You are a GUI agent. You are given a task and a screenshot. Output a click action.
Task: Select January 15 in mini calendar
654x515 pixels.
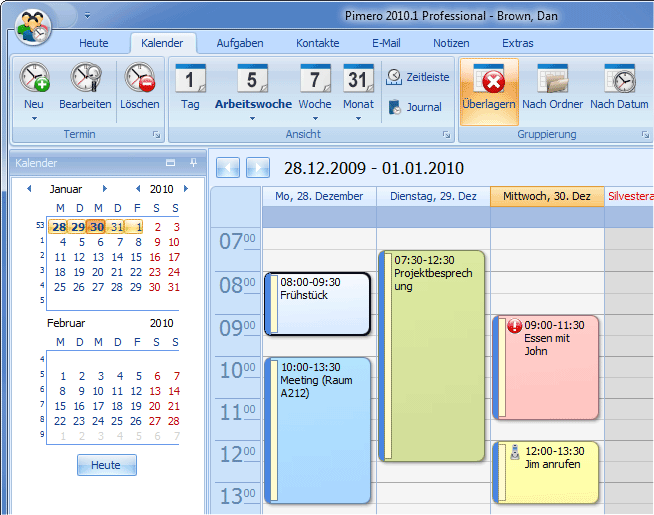136,257
